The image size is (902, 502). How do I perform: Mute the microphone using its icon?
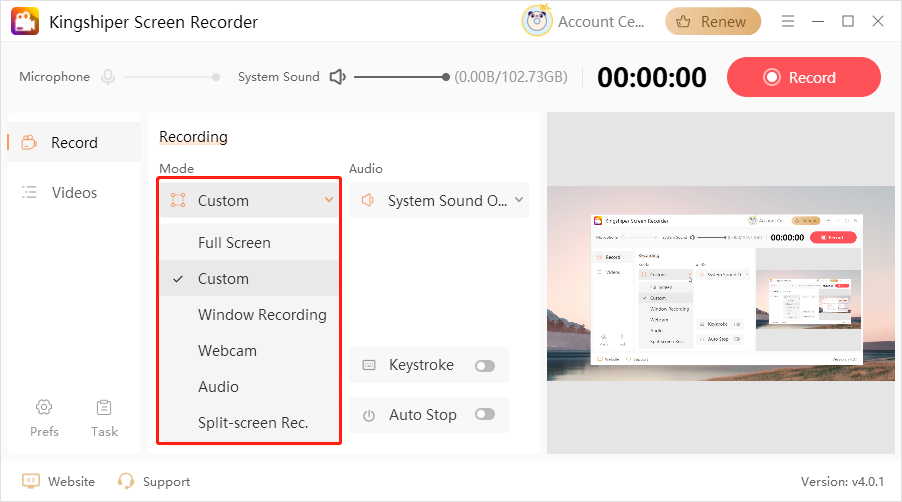tap(108, 76)
